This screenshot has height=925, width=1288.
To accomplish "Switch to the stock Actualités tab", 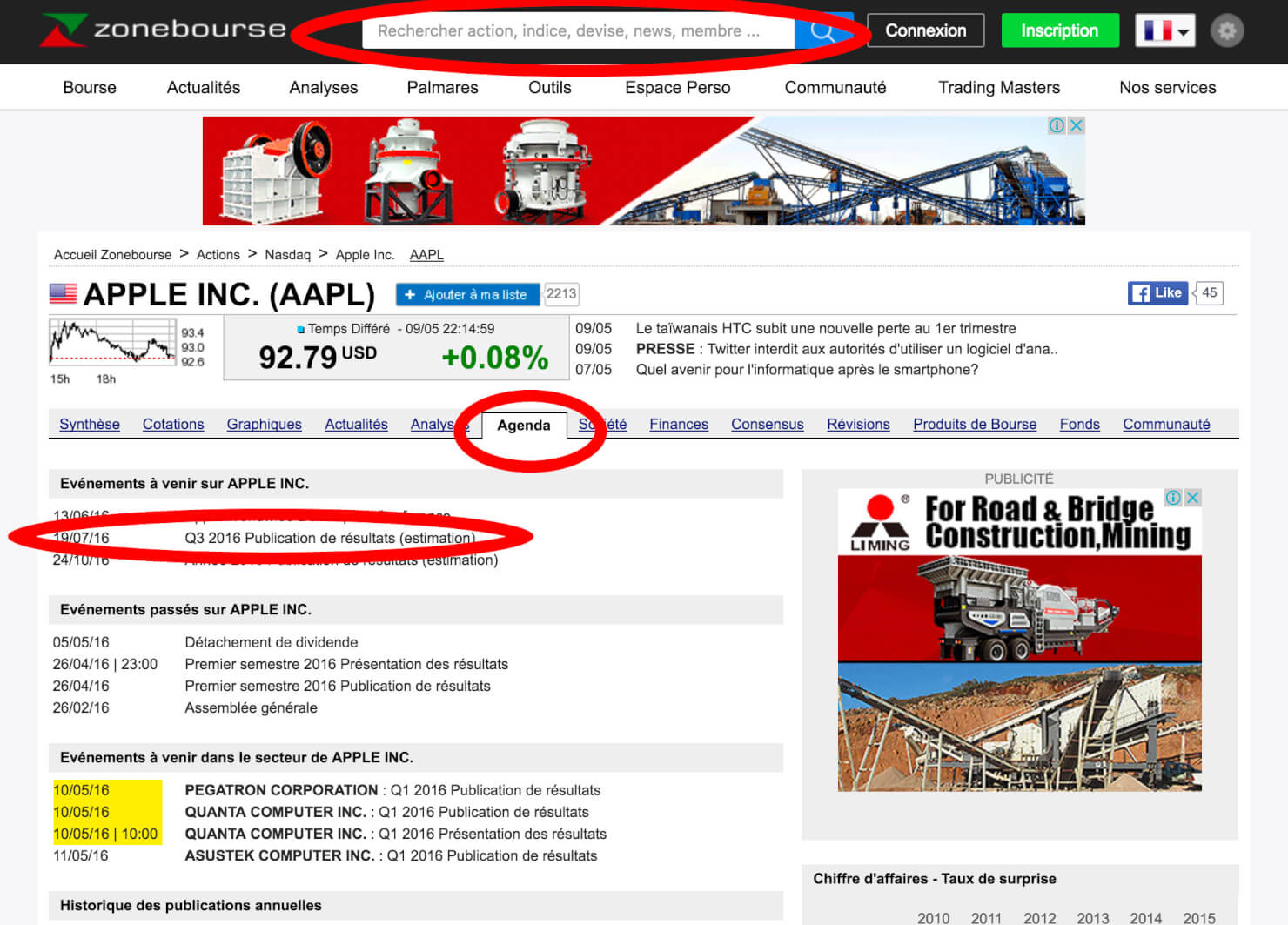I will coord(357,424).
